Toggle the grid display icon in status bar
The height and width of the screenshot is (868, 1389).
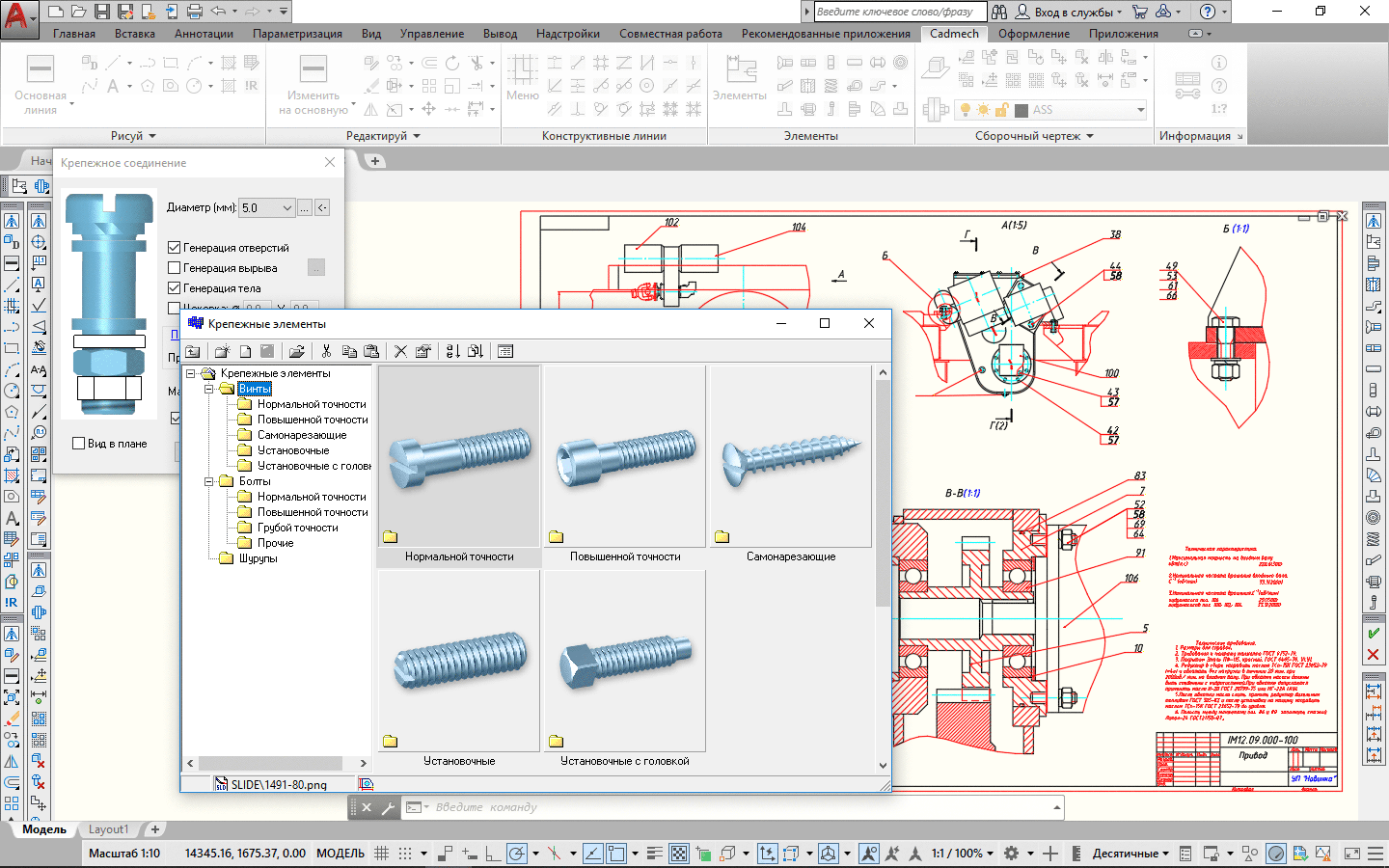(382, 854)
